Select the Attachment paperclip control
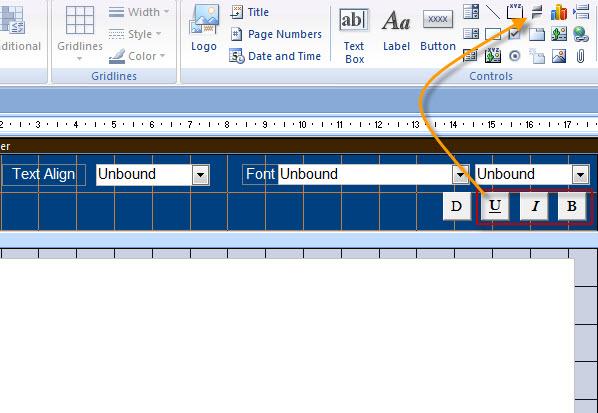Image resolution: width=598 pixels, height=413 pixels. pos(581,56)
